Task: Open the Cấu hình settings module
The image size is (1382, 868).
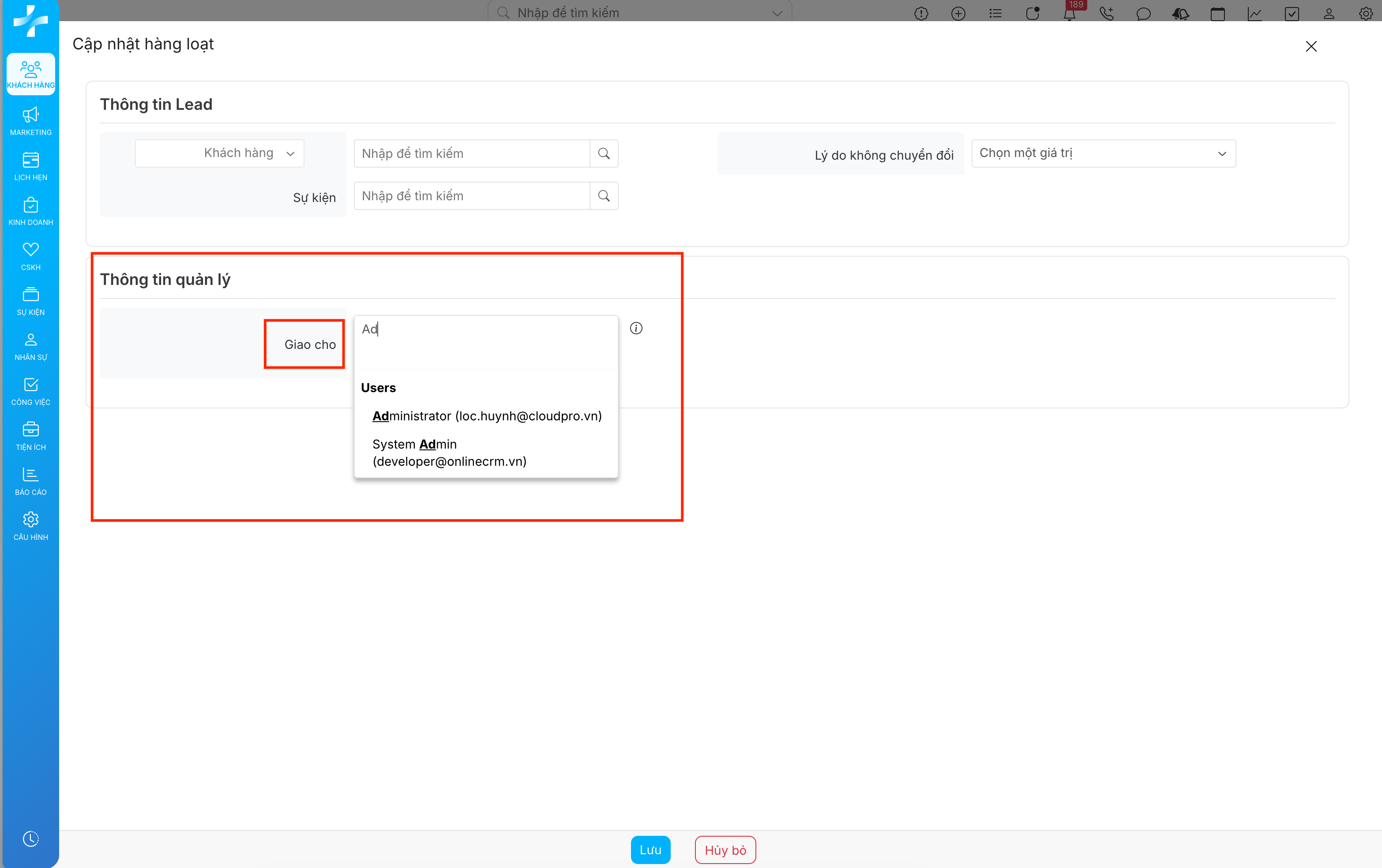Action: 30,525
